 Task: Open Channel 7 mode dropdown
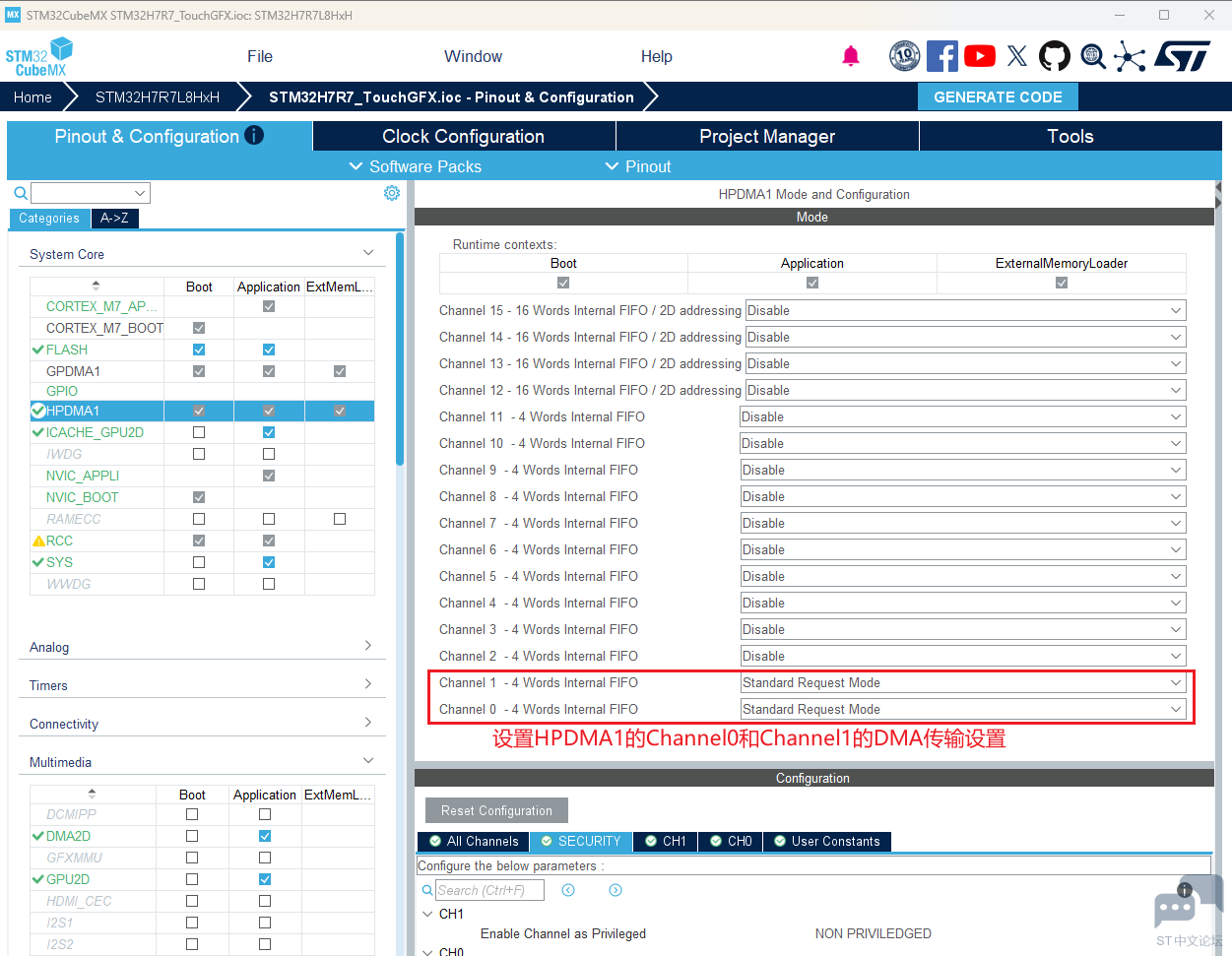pos(963,523)
